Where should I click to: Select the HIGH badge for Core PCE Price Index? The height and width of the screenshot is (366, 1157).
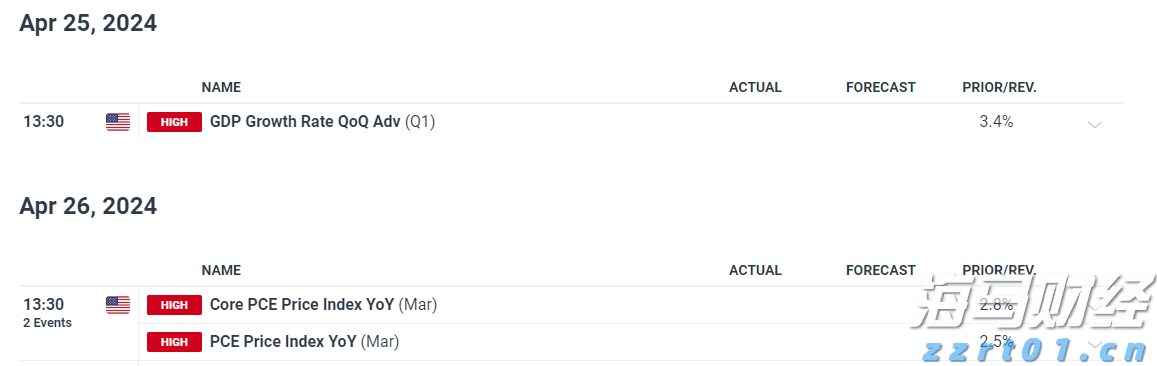point(174,305)
